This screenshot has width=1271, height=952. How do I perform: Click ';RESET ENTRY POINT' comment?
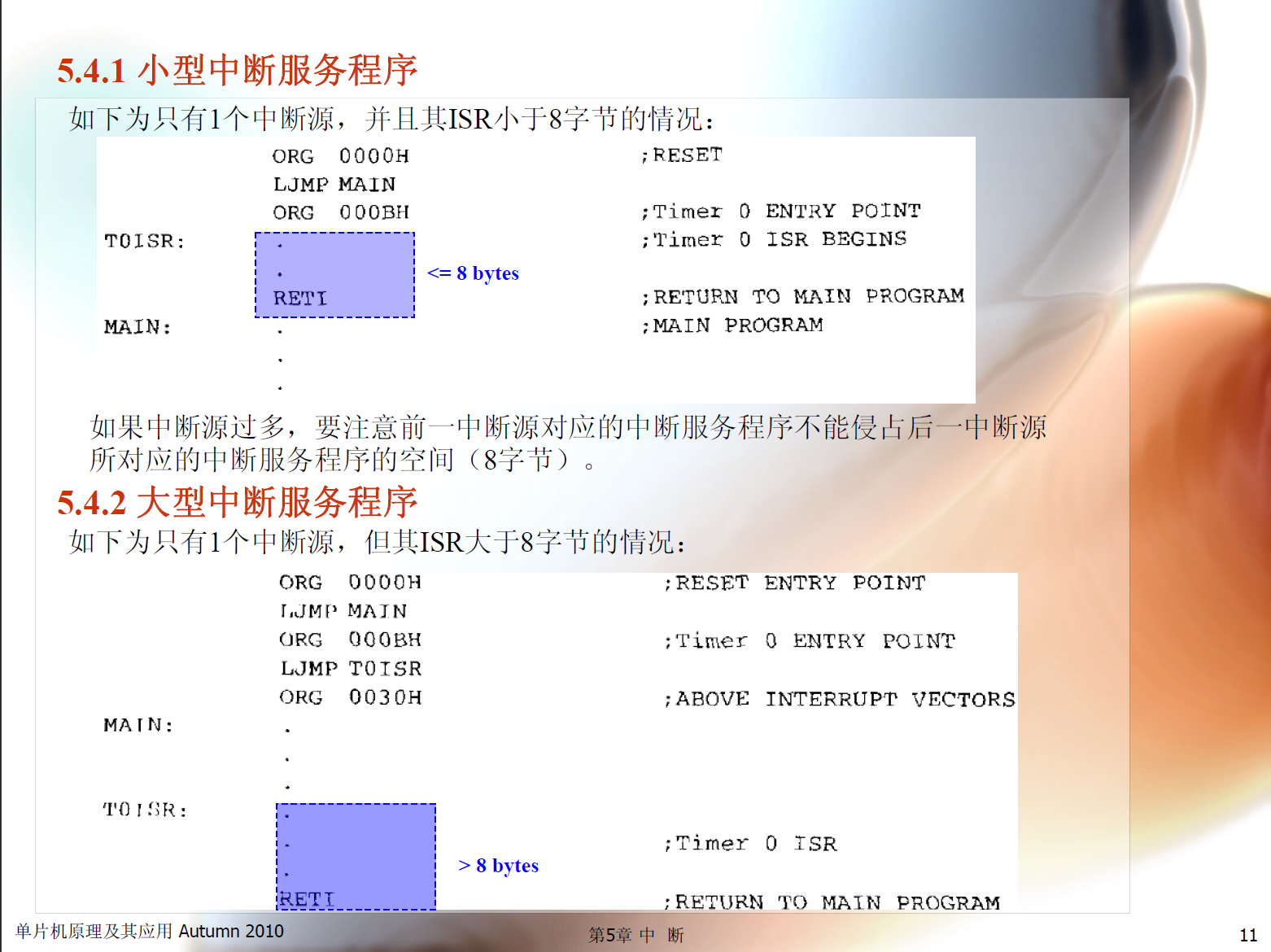coord(795,583)
